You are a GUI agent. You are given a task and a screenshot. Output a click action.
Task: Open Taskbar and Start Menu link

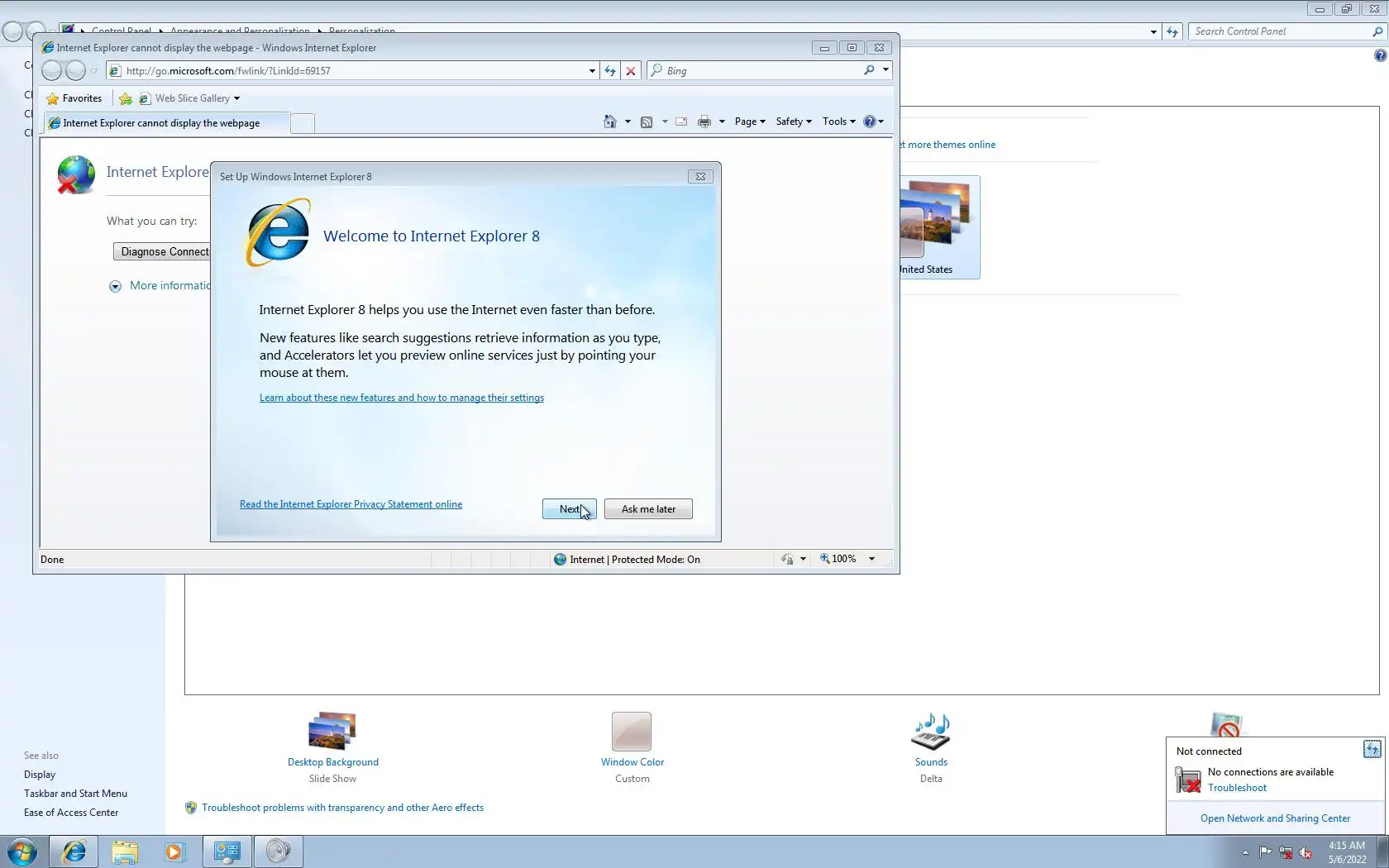click(x=75, y=794)
